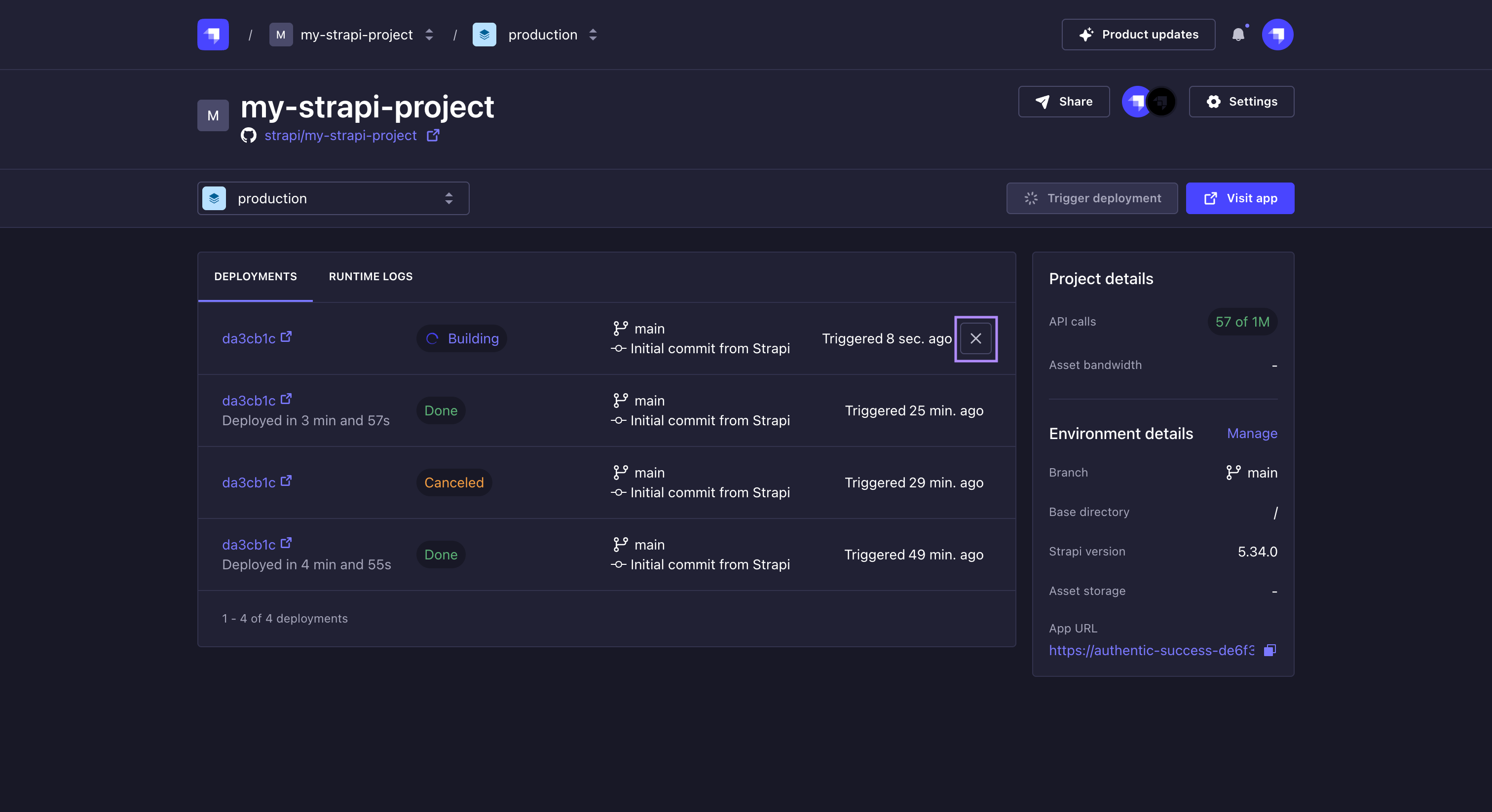Screen dimensions: 1492x812
Task: Expand production environment switcher in breadcrumb
Action: (593, 35)
